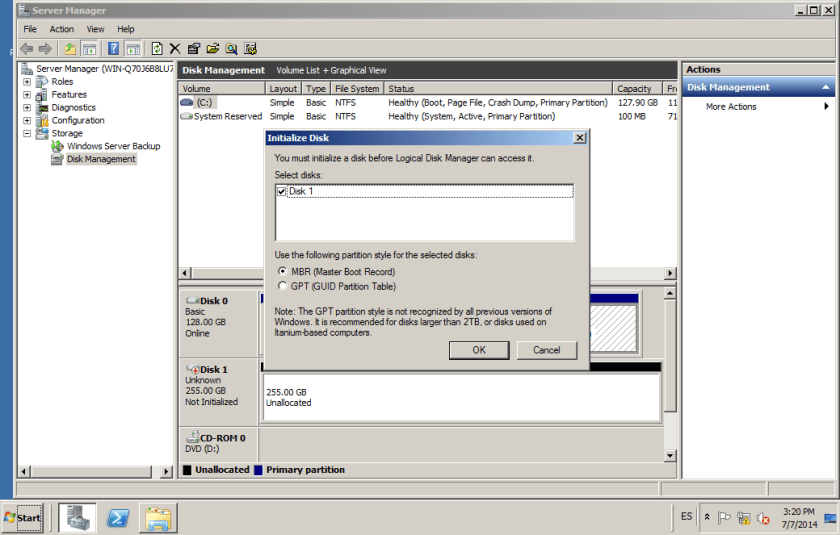Image resolution: width=840 pixels, height=535 pixels.
Task: Open the Action menu
Action: pos(61,29)
